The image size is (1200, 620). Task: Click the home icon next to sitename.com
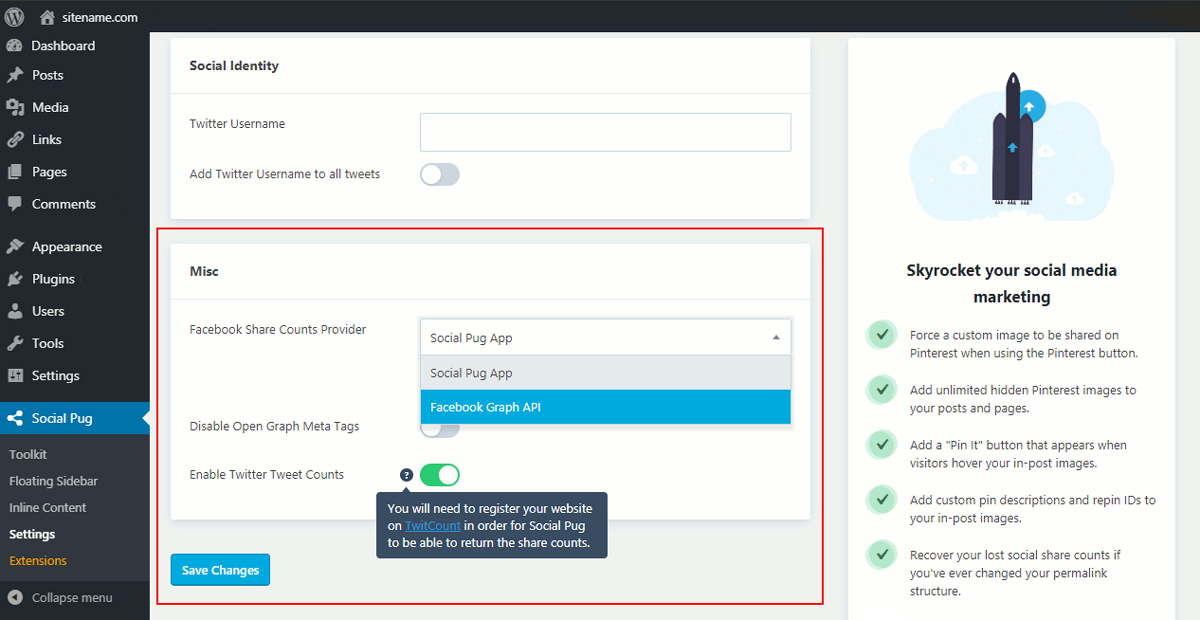coord(47,17)
